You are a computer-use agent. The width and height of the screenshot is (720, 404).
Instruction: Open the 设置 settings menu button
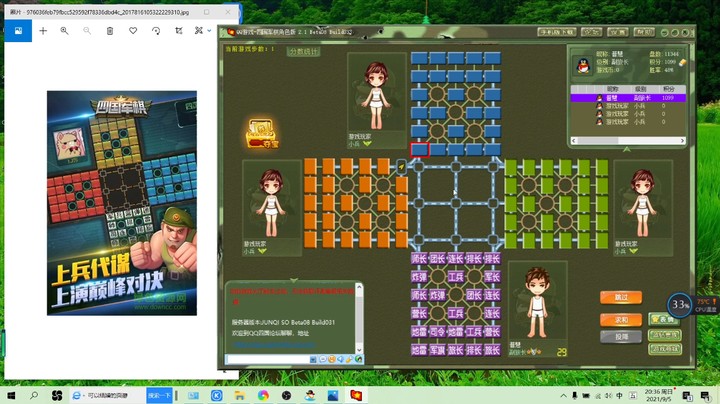[618, 32]
